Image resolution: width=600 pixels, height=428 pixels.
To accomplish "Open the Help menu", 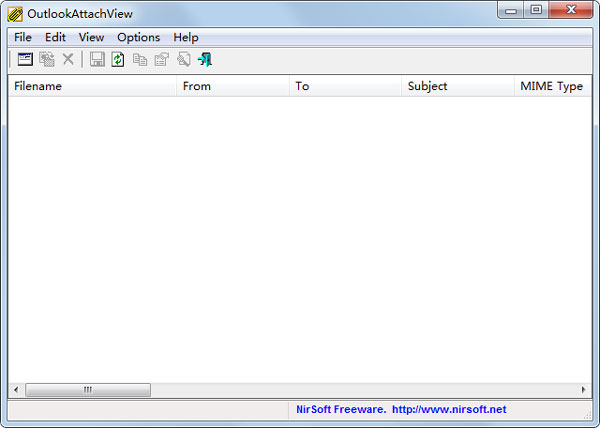I will 186,37.
